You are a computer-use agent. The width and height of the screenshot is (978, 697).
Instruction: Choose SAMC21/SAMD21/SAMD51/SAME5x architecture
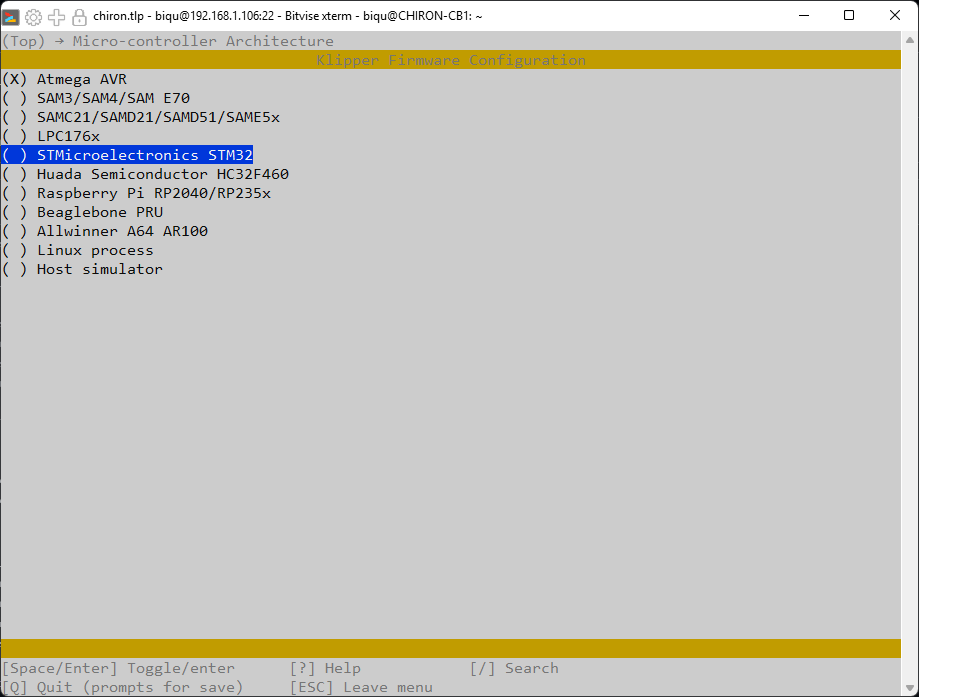[141, 117]
